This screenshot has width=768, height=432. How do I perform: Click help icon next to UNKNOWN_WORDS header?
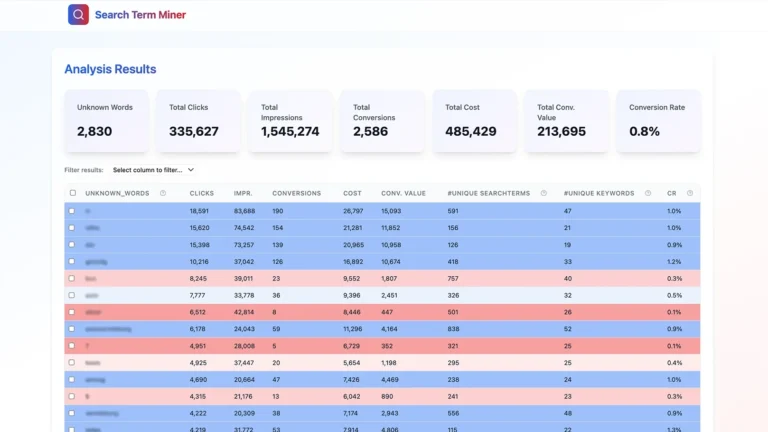click(x=163, y=193)
